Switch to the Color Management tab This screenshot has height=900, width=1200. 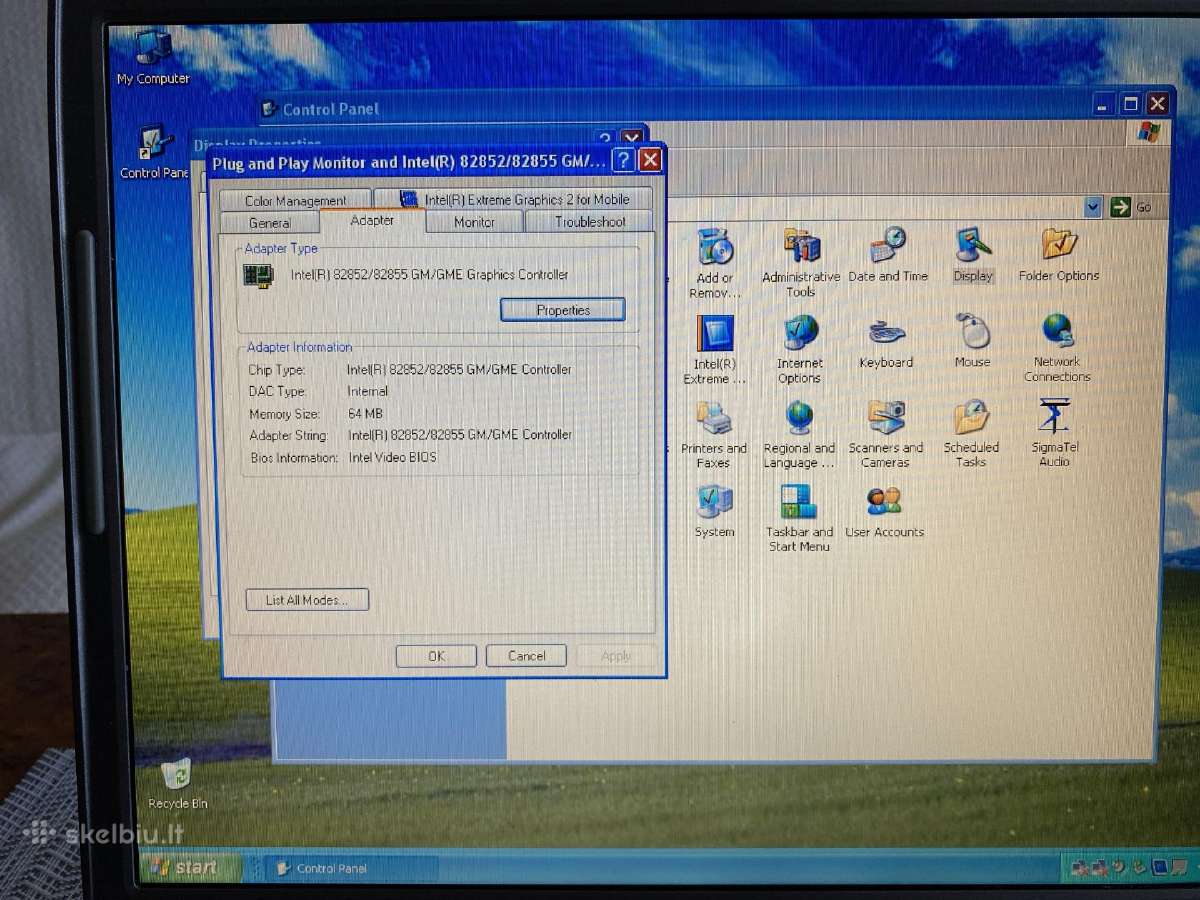[x=295, y=200]
